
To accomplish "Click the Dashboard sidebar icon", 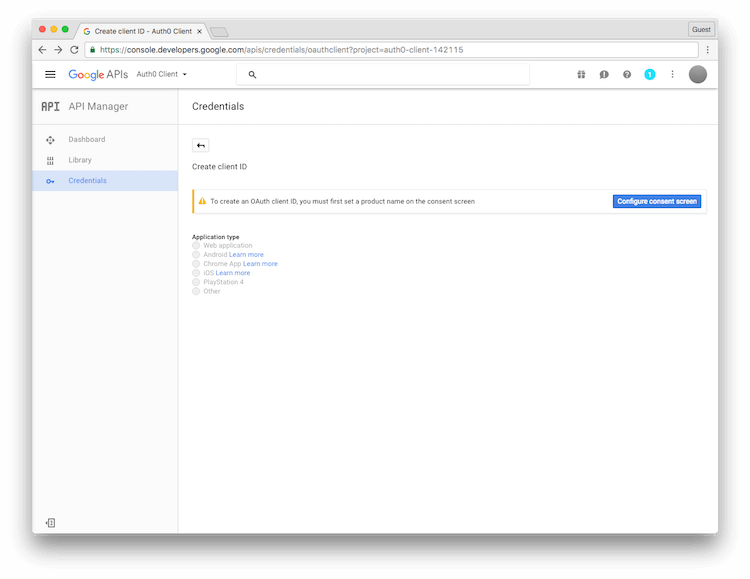I will click(x=50, y=140).
